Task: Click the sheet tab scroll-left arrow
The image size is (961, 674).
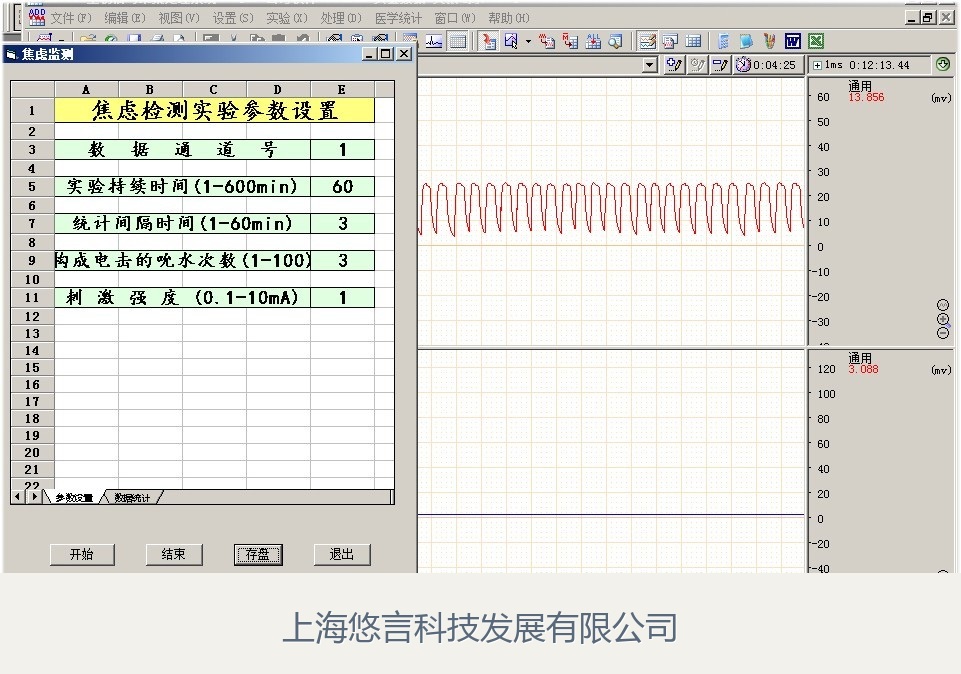Action: pos(18,496)
